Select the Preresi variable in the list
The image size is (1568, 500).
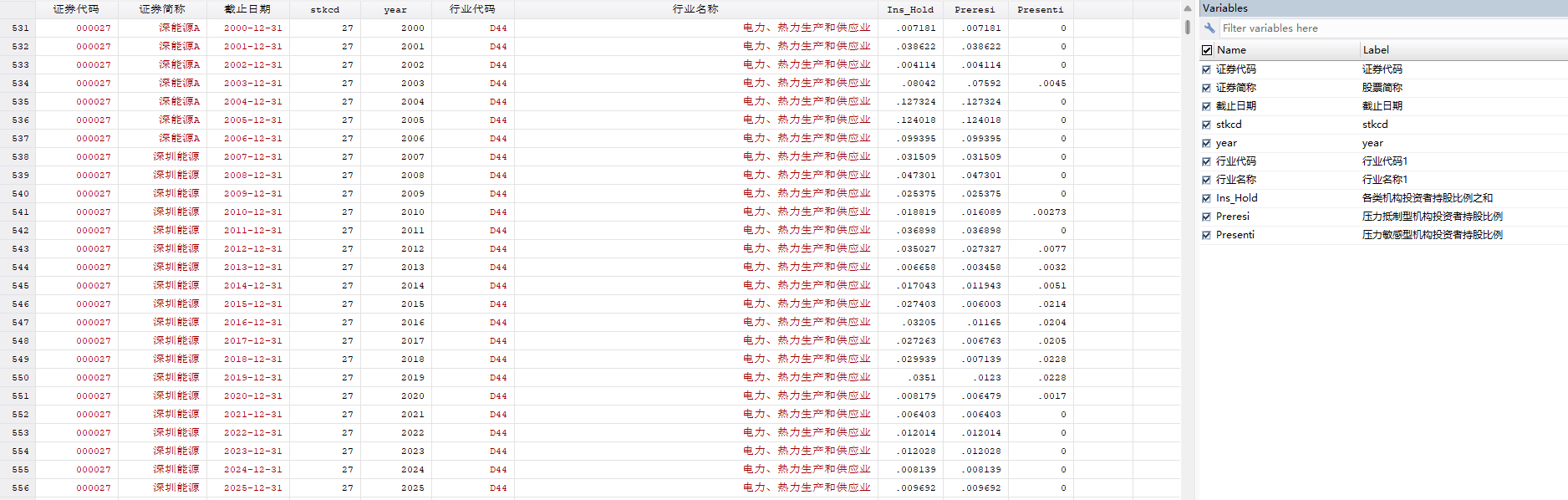1233,217
